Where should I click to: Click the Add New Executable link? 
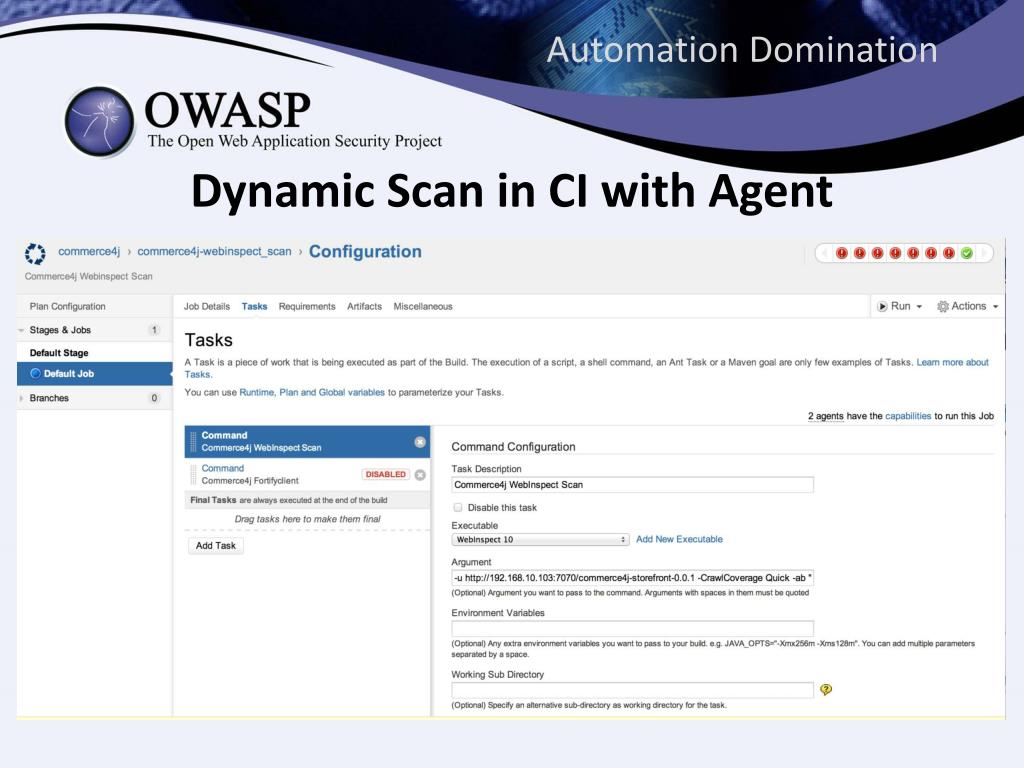click(679, 539)
